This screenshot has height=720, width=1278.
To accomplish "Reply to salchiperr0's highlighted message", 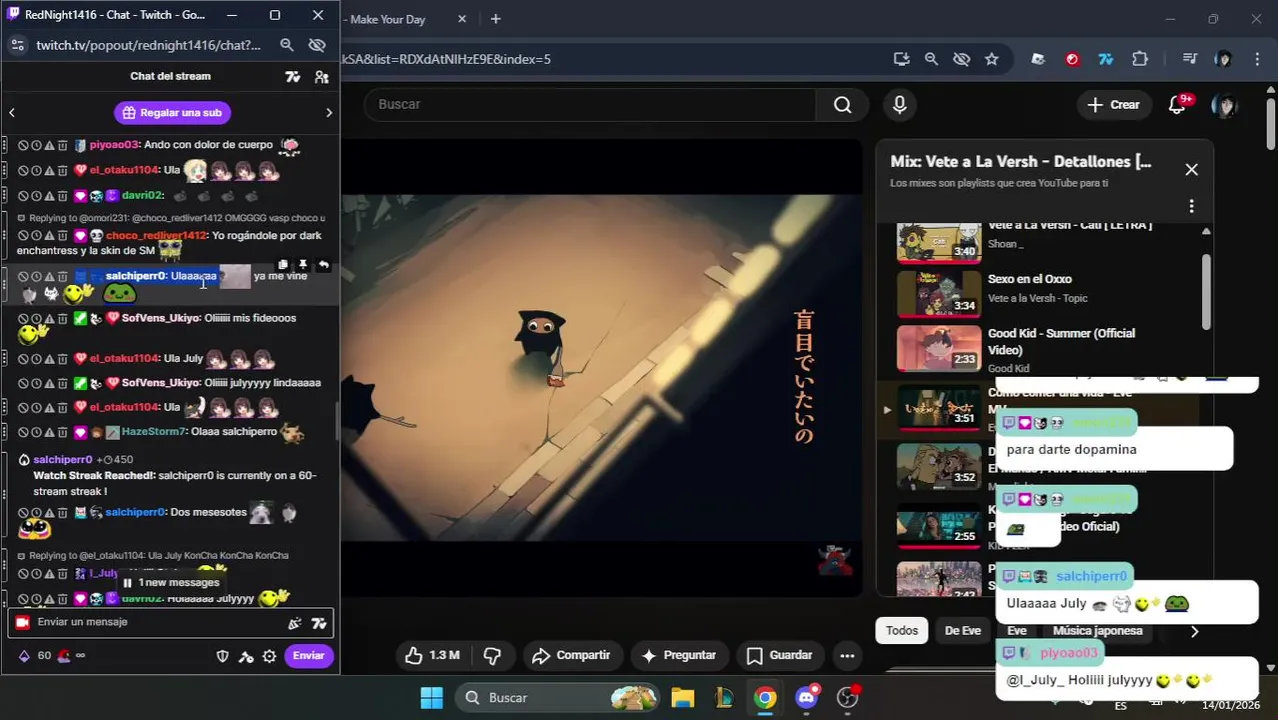I will coord(323,265).
